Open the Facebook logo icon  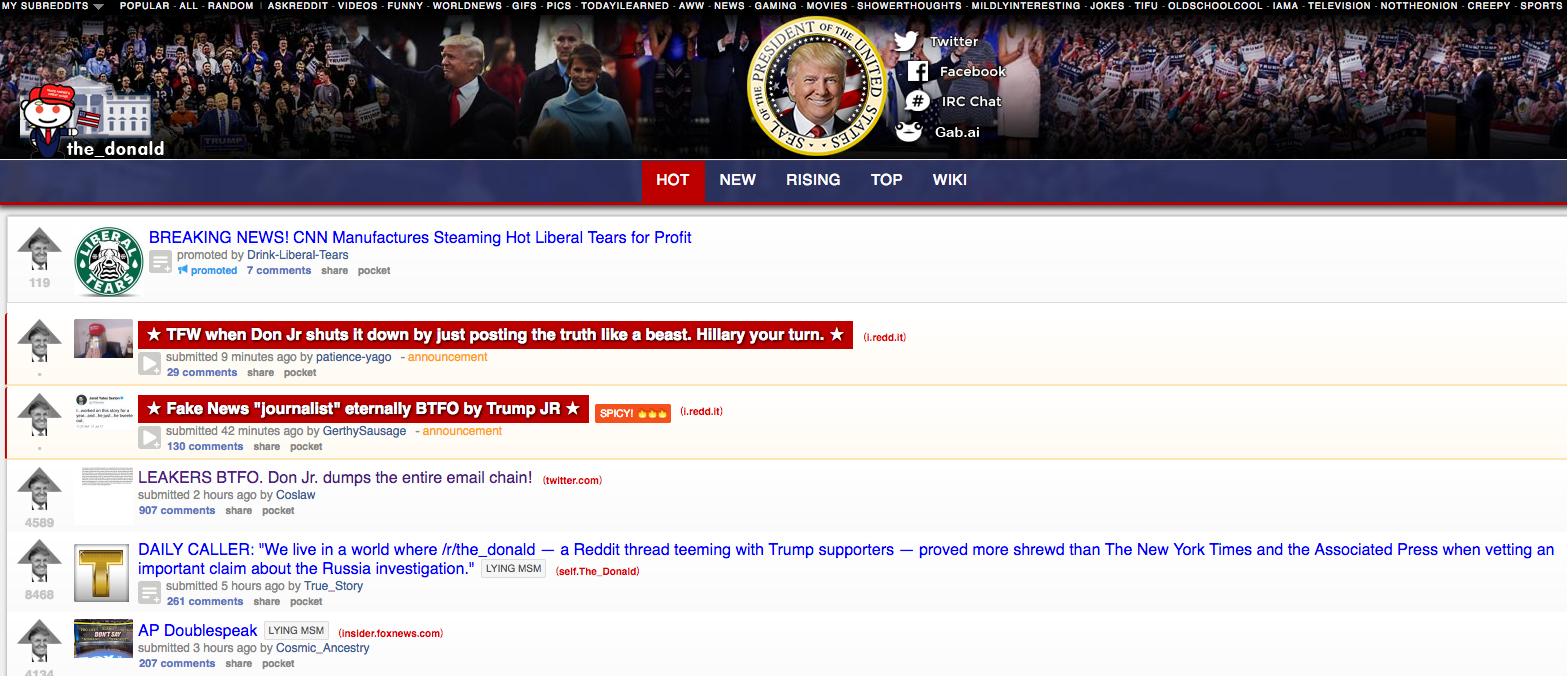pyautogui.click(x=917, y=71)
